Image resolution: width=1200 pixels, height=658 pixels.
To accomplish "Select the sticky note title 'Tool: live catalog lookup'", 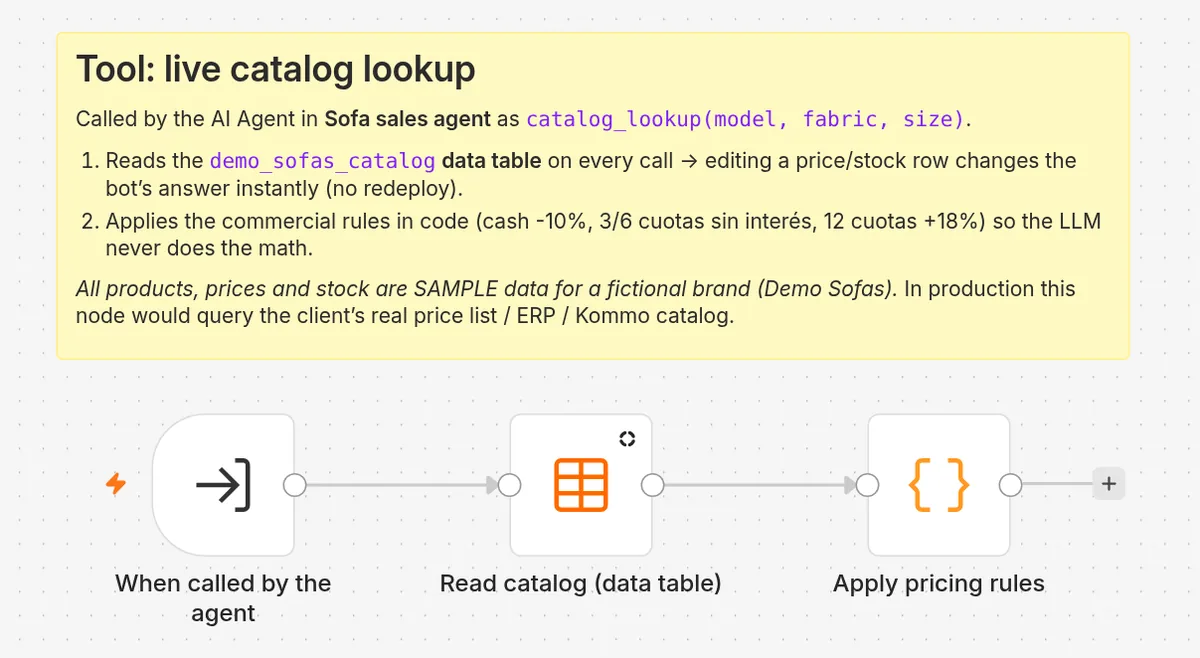I will click(x=276, y=70).
